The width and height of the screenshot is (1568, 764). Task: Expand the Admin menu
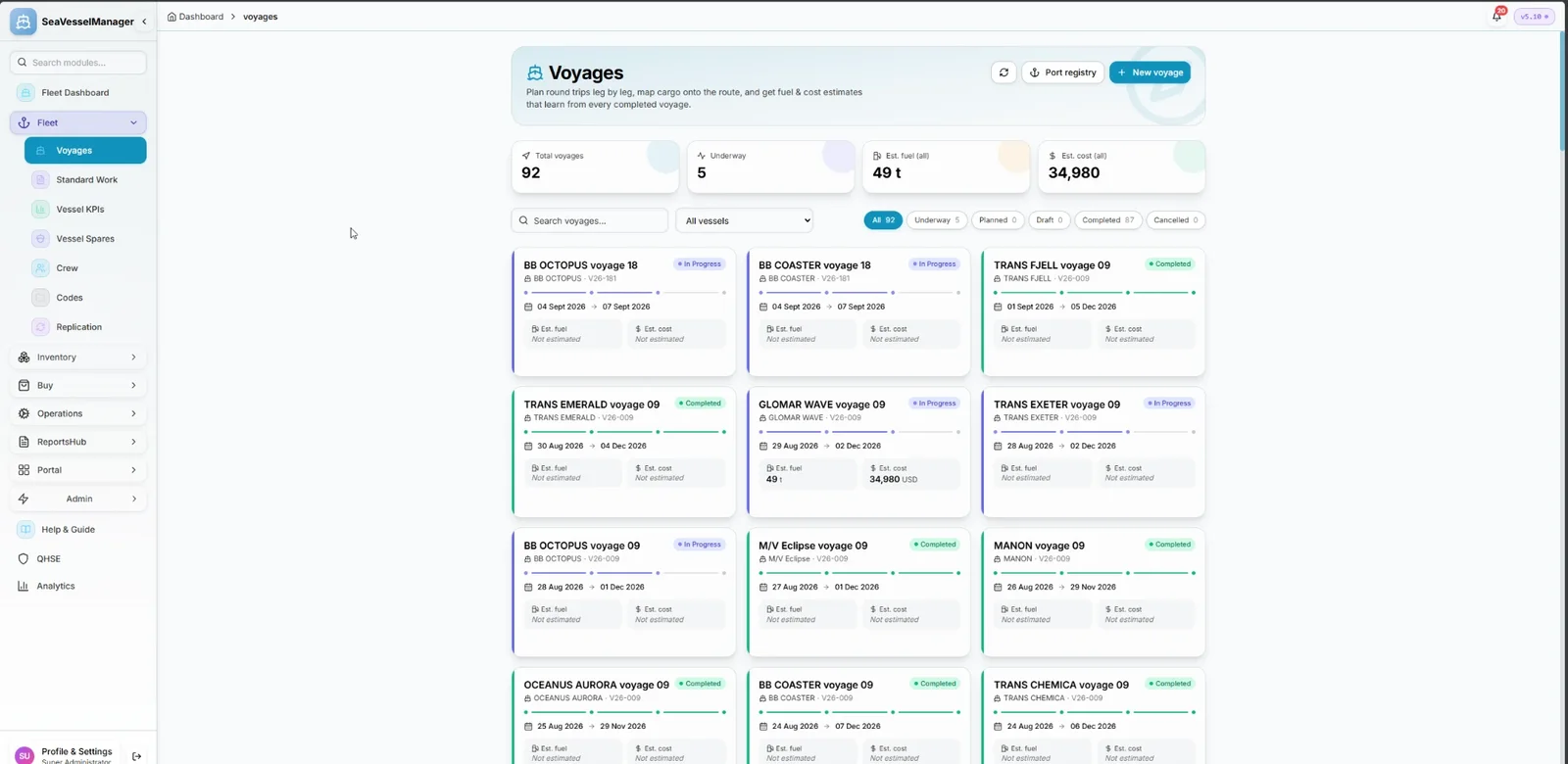pos(78,499)
